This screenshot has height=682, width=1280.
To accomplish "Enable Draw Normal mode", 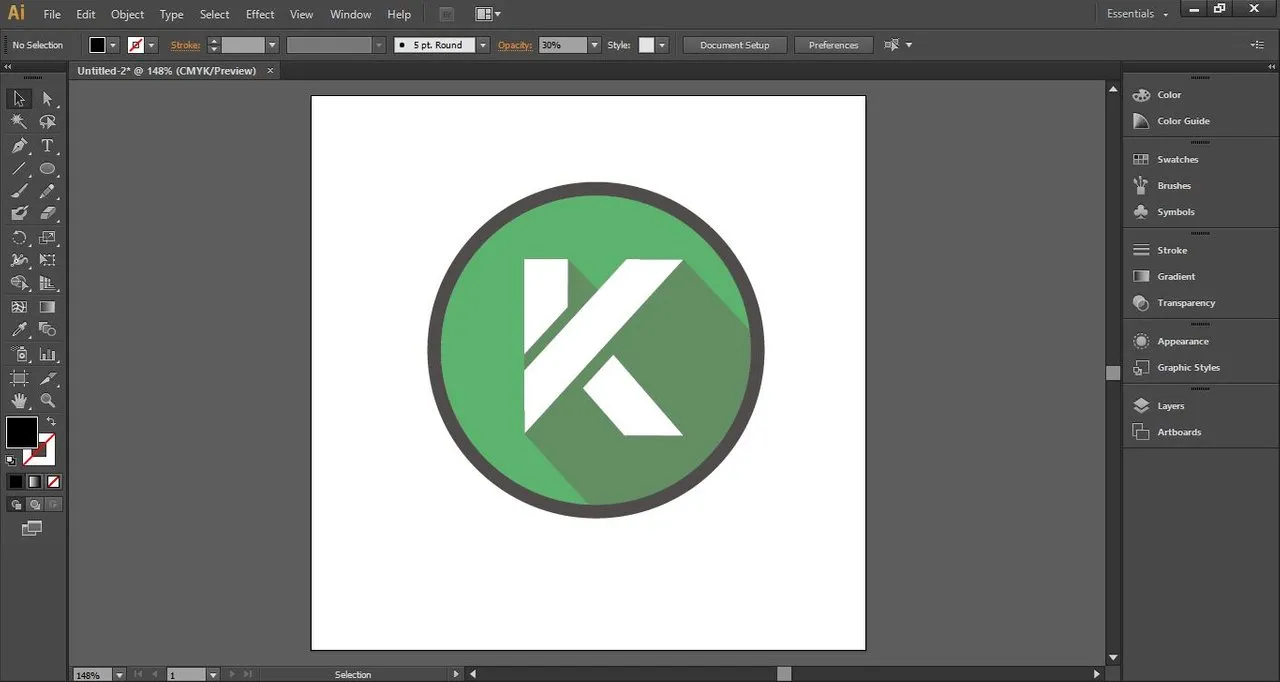I will point(16,505).
